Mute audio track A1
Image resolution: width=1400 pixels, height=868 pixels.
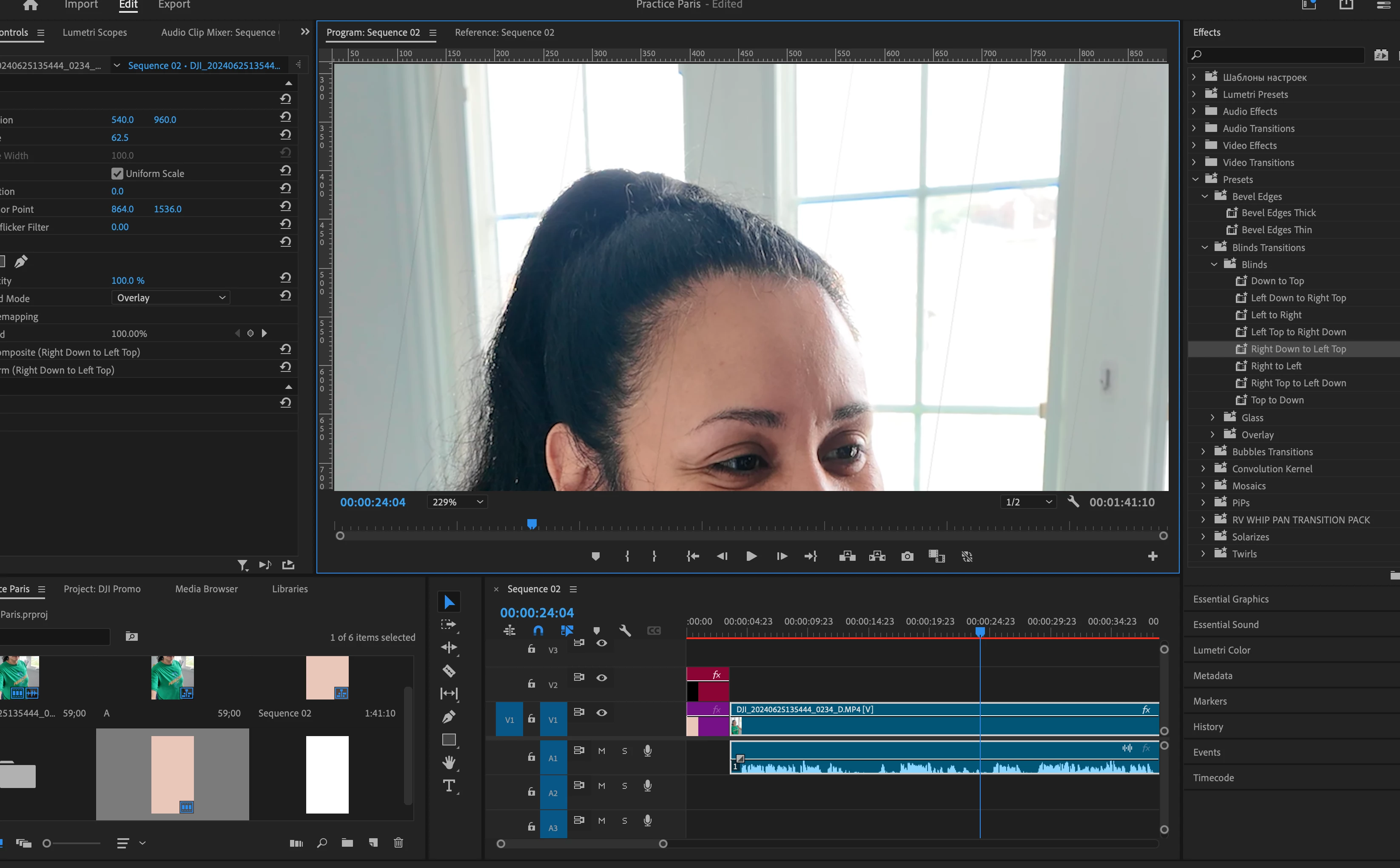(x=601, y=751)
